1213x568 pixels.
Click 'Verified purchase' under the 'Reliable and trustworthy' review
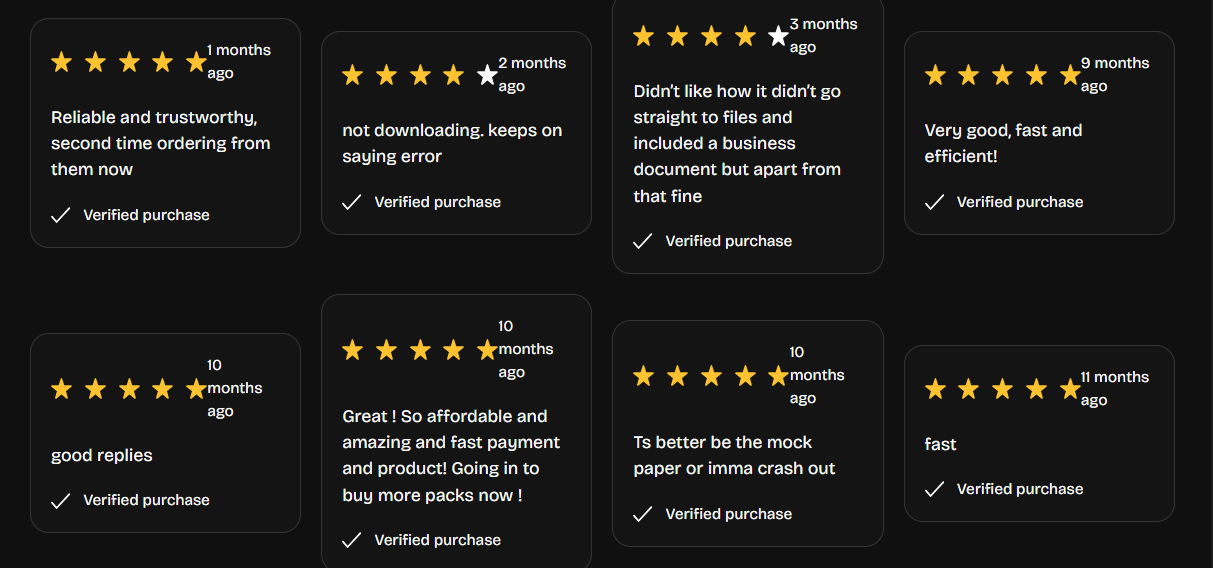point(146,215)
